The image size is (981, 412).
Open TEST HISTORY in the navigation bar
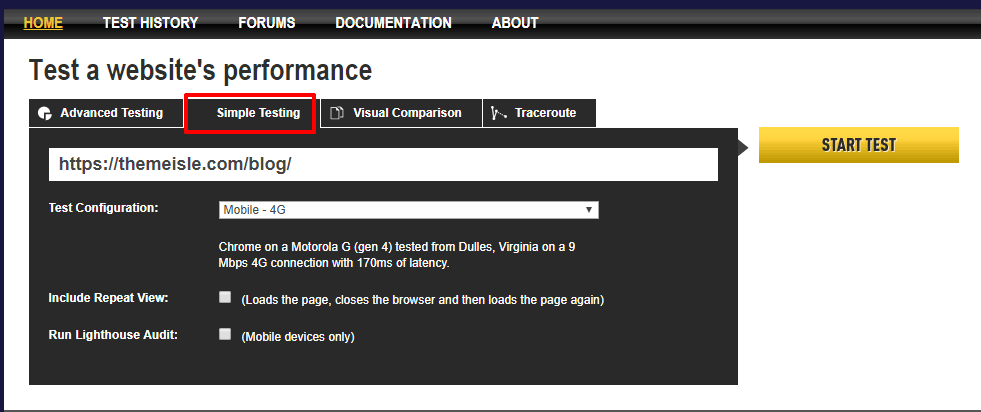point(150,23)
